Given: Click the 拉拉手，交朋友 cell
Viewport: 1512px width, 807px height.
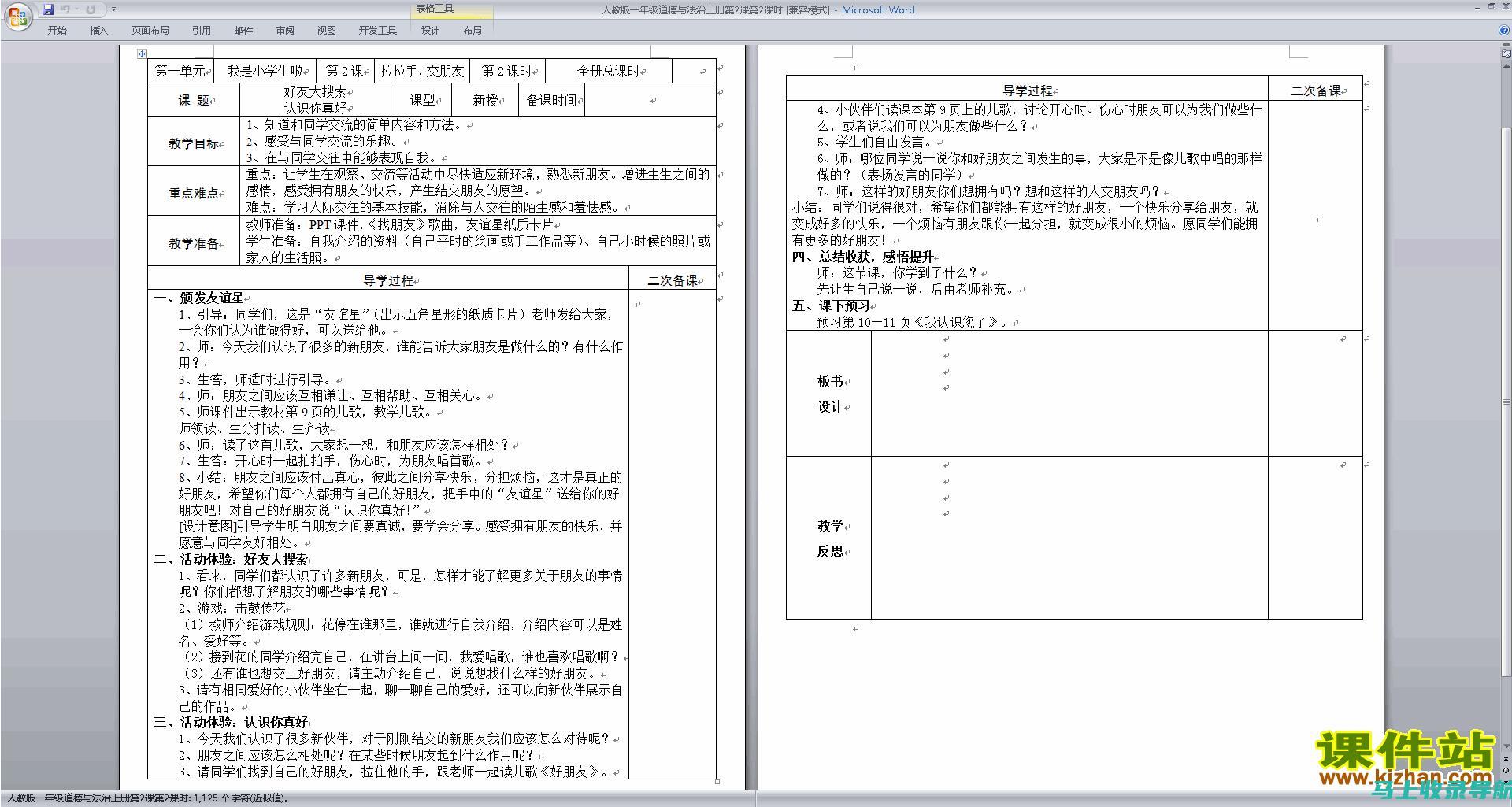Looking at the screenshot, I should pyautogui.click(x=422, y=71).
